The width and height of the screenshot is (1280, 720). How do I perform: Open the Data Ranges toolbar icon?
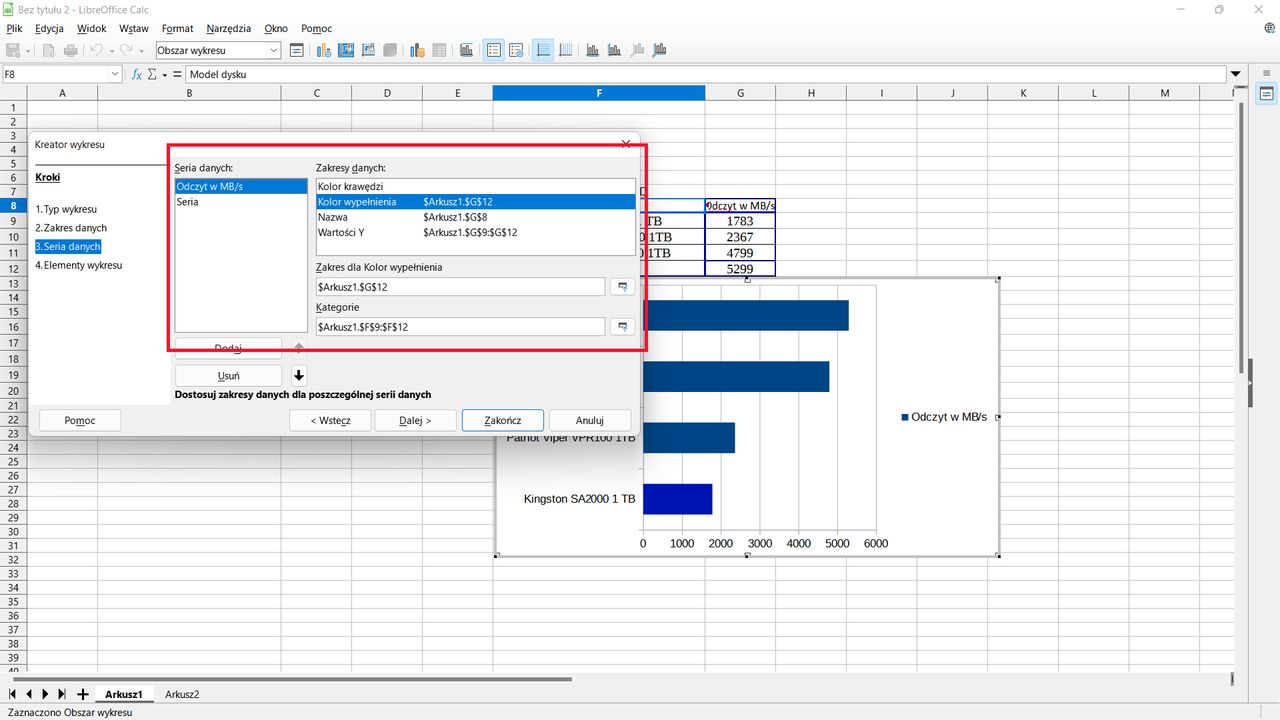click(416, 50)
